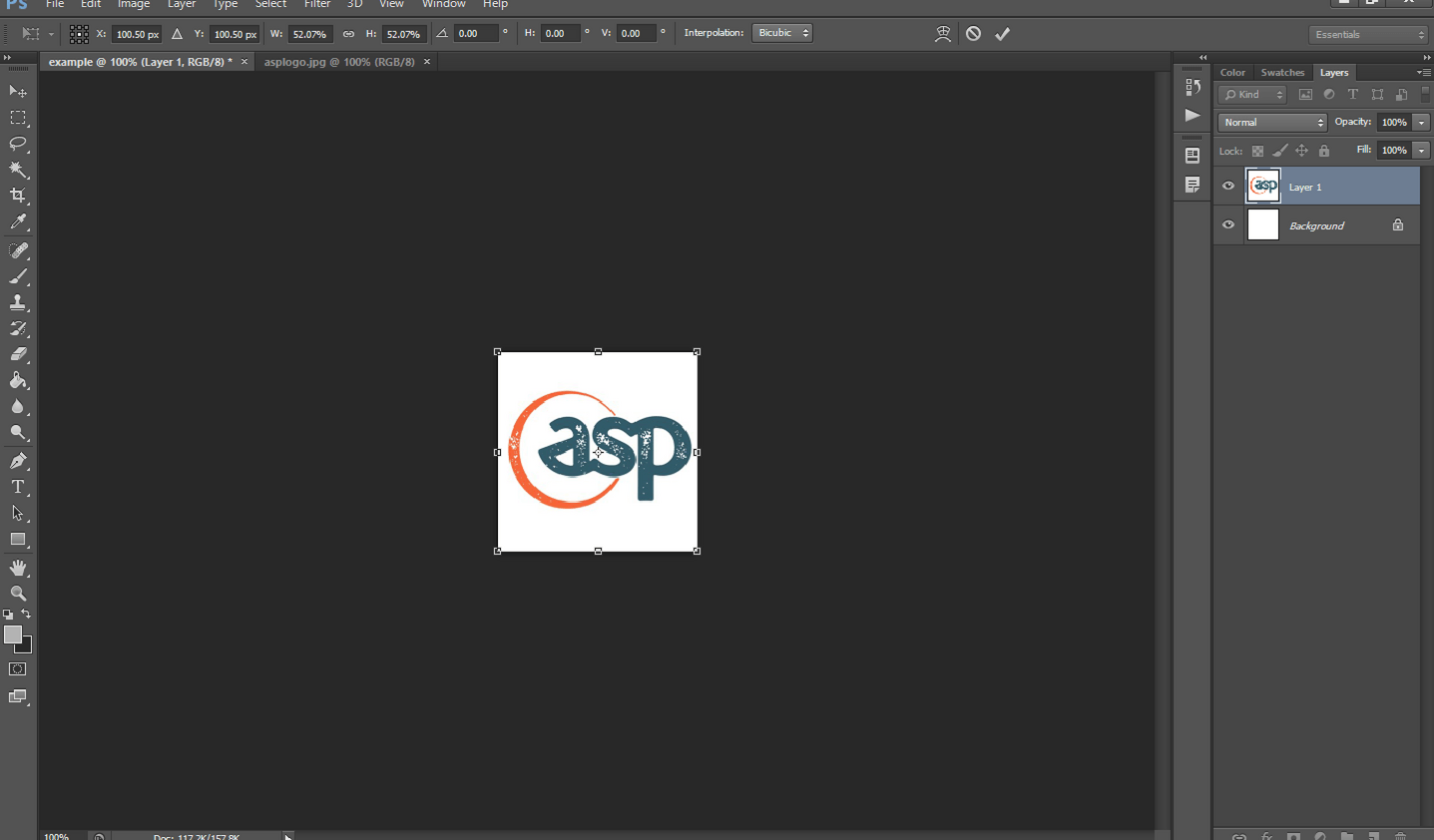Screen dimensions: 1434x840
Task: Toggle lock transparent pixels
Action: [1257, 151]
